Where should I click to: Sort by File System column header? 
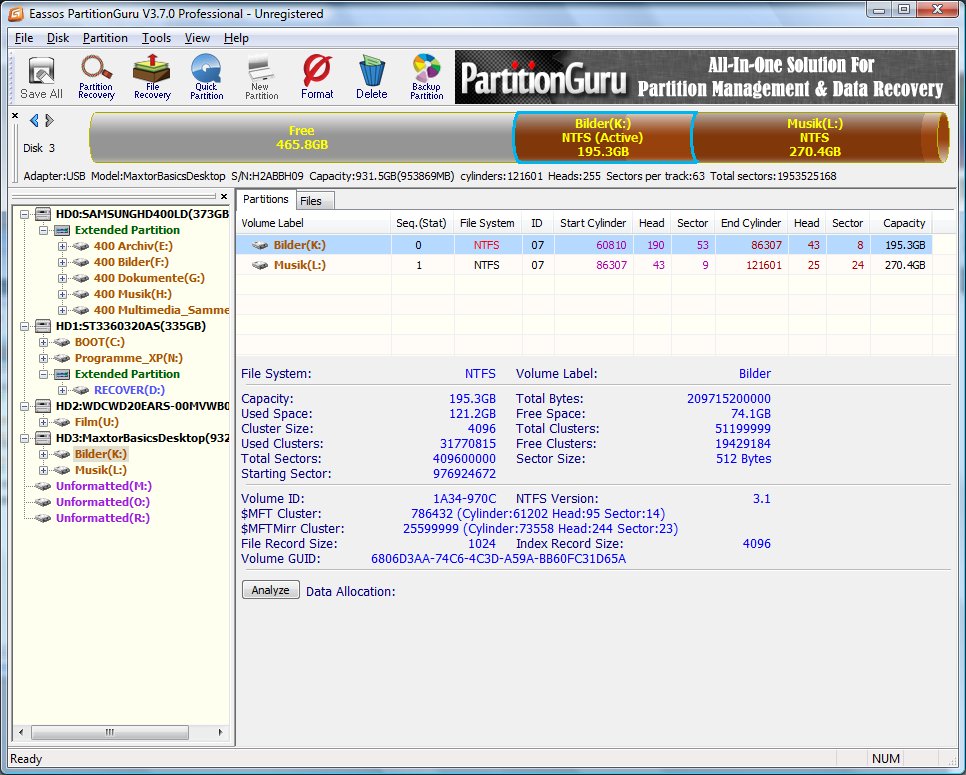pos(487,223)
